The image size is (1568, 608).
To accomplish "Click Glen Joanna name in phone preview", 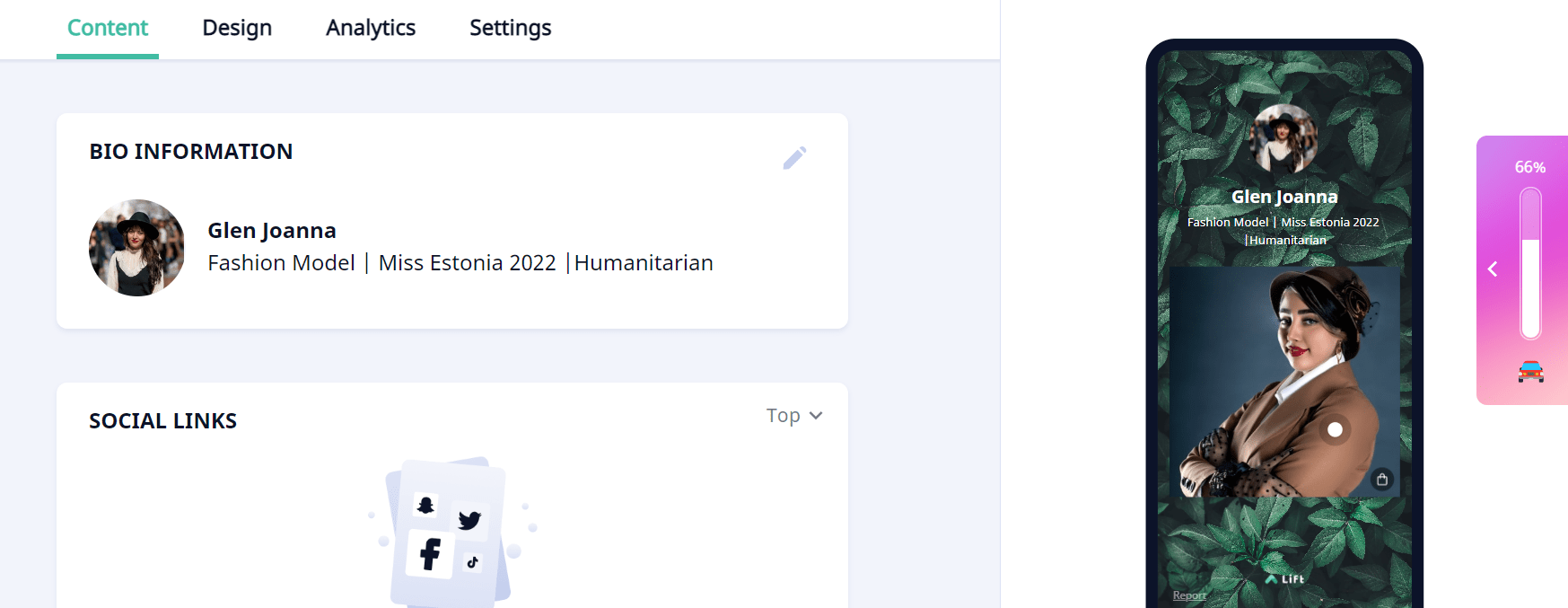I will pos(1284,197).
